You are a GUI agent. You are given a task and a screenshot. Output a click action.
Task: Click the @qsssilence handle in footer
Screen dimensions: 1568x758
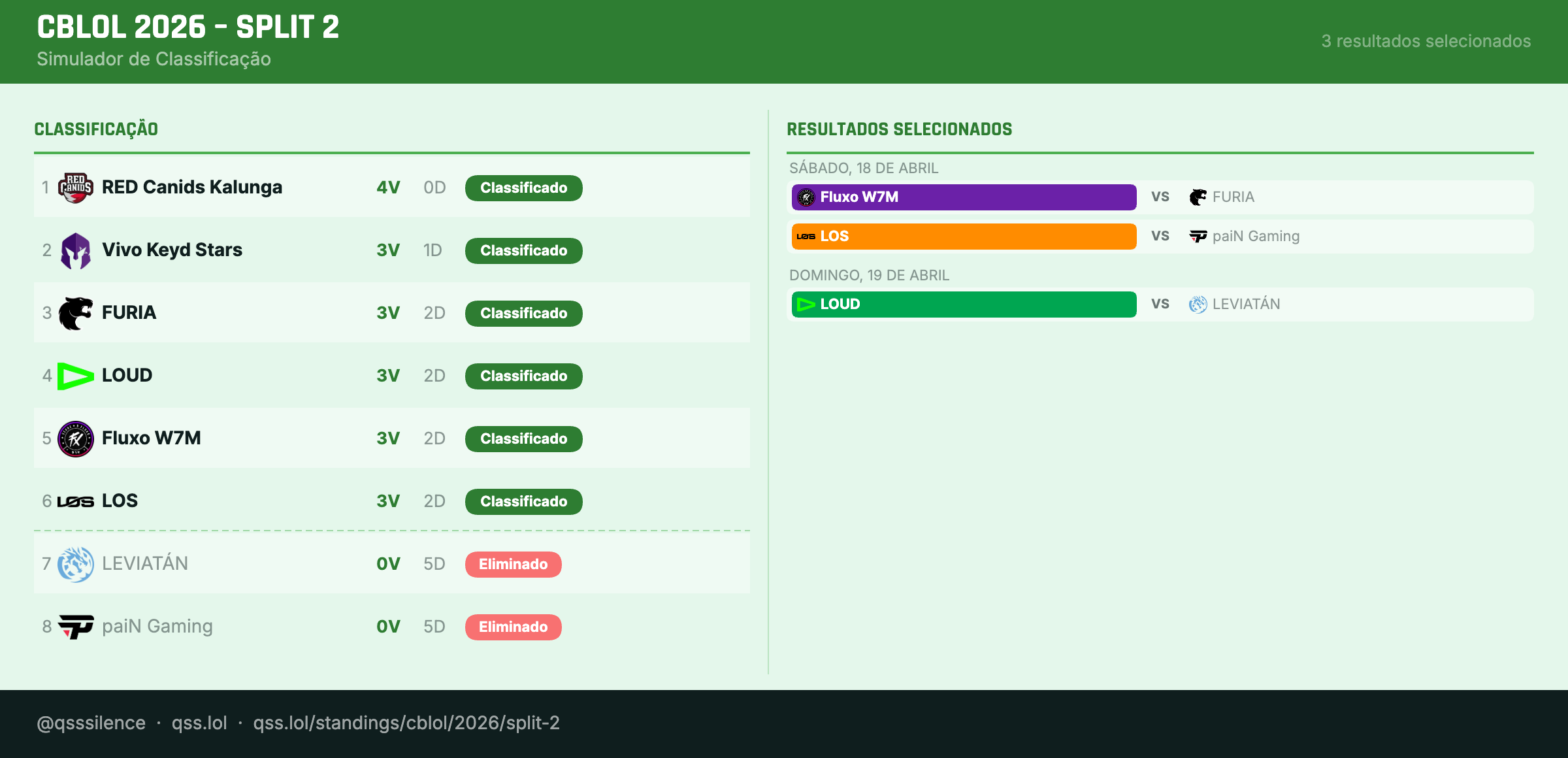pyautogui.click(x=91, y=723)
